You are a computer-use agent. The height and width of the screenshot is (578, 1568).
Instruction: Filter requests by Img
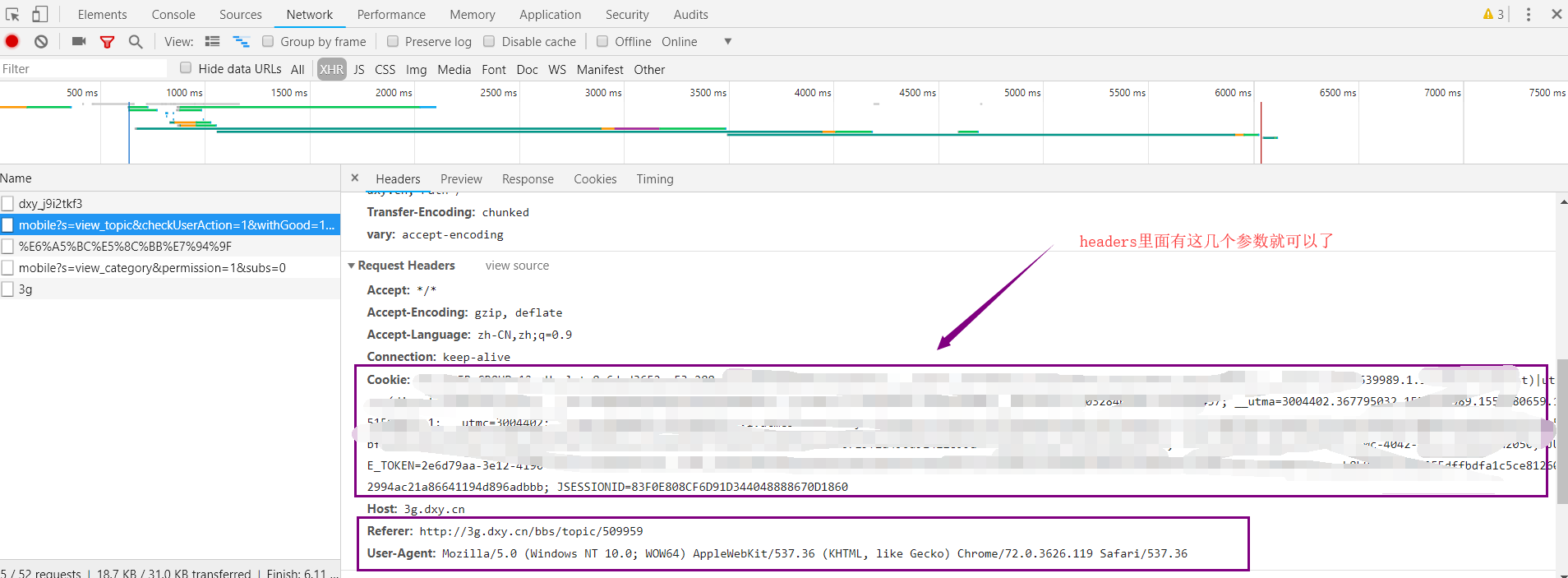click(416, 69)
